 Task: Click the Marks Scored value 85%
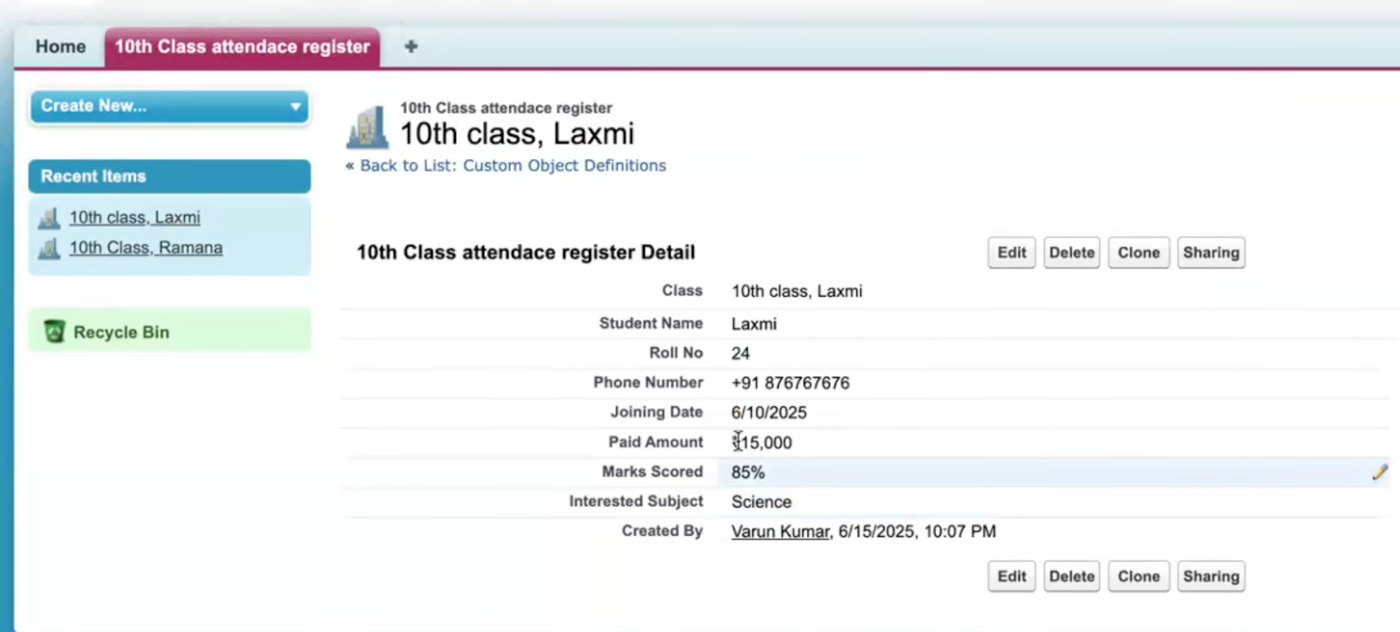[x=748, y=472]
